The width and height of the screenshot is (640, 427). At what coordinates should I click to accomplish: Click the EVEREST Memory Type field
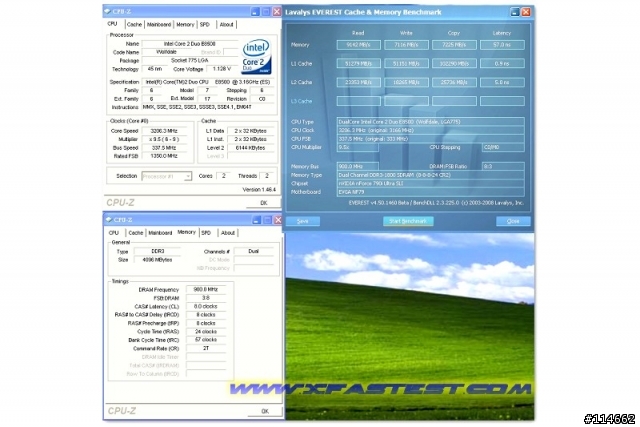pyautogui.click(x=431, y=175)
